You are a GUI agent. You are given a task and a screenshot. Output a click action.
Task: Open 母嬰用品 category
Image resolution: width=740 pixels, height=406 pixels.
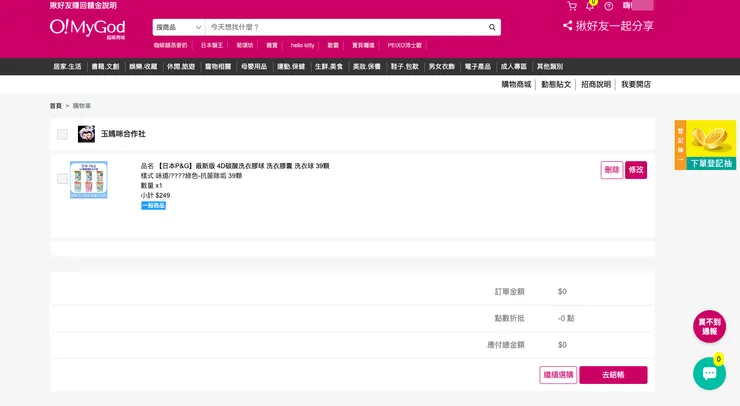coord(254,67)
